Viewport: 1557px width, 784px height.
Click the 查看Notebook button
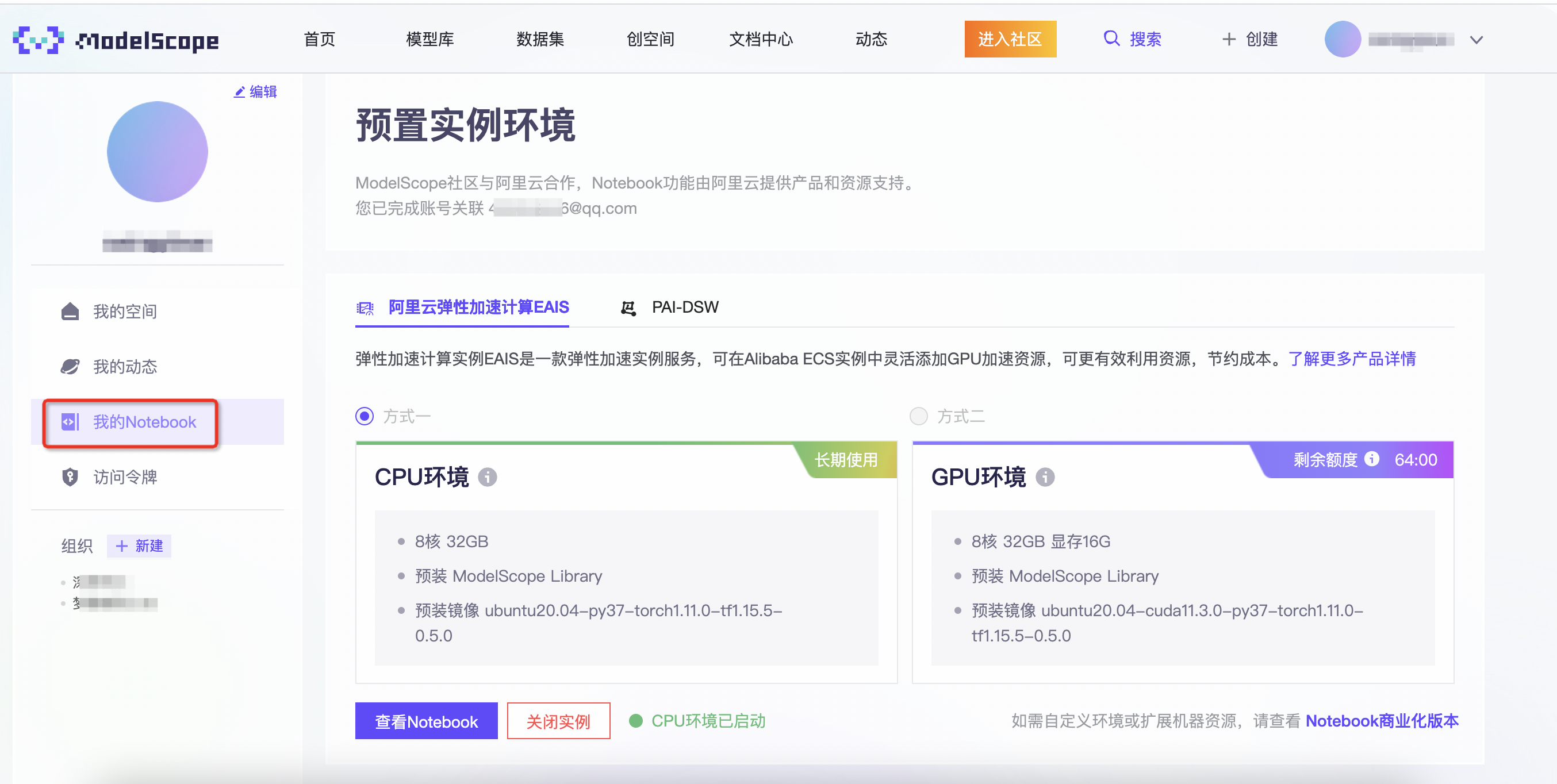[x=426, y=721]
